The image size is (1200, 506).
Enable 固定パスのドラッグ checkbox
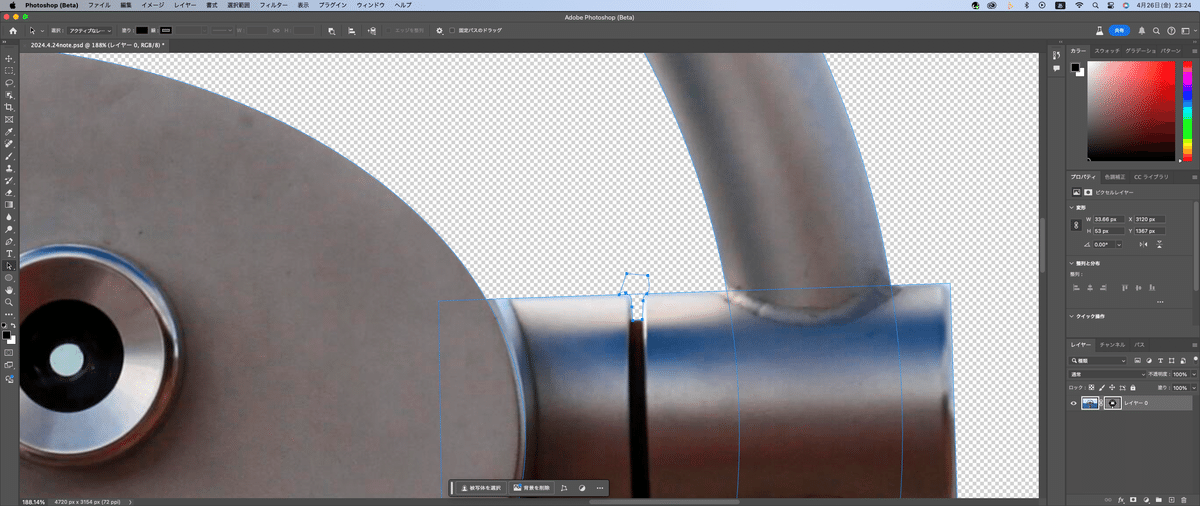[453, 31]
